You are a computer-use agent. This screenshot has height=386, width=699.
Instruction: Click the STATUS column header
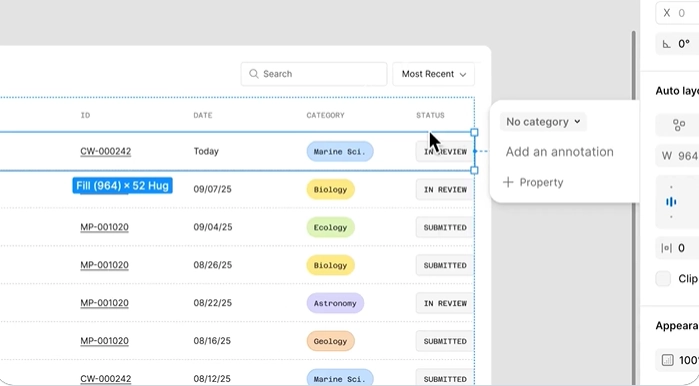click(x=430, y=115)
